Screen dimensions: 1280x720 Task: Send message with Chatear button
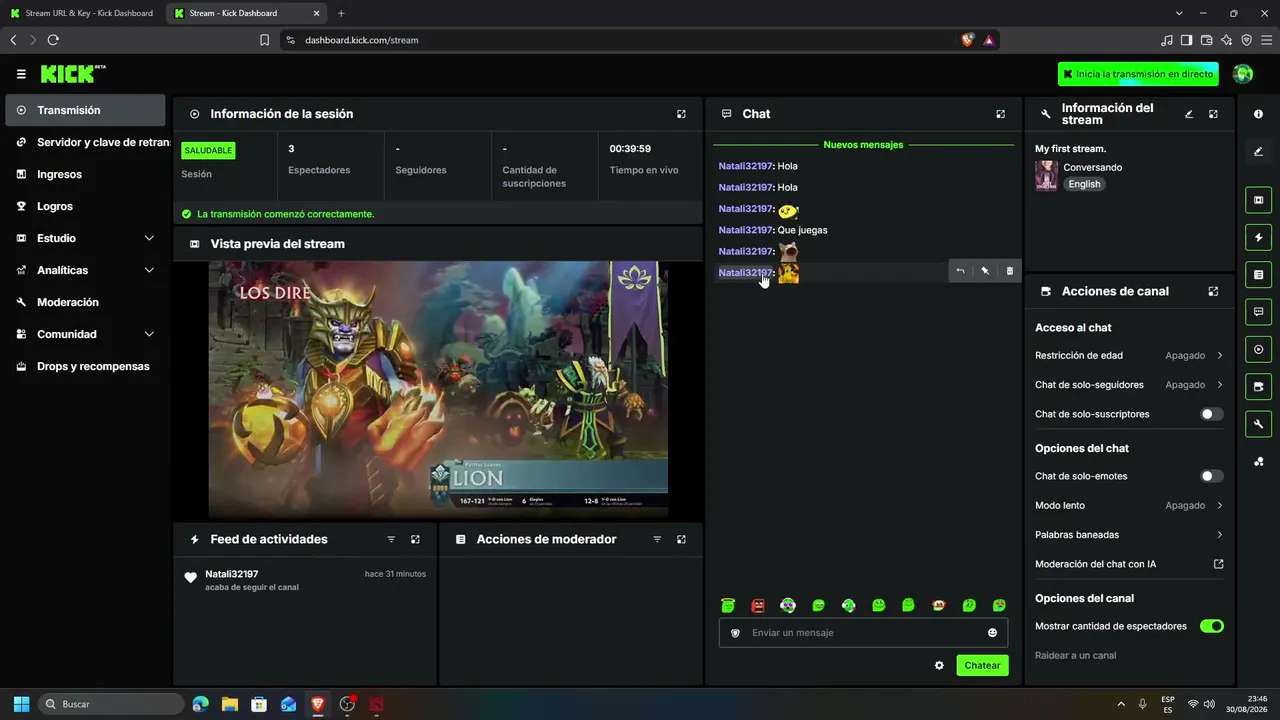pyautogui.click(x=982, y=665)
